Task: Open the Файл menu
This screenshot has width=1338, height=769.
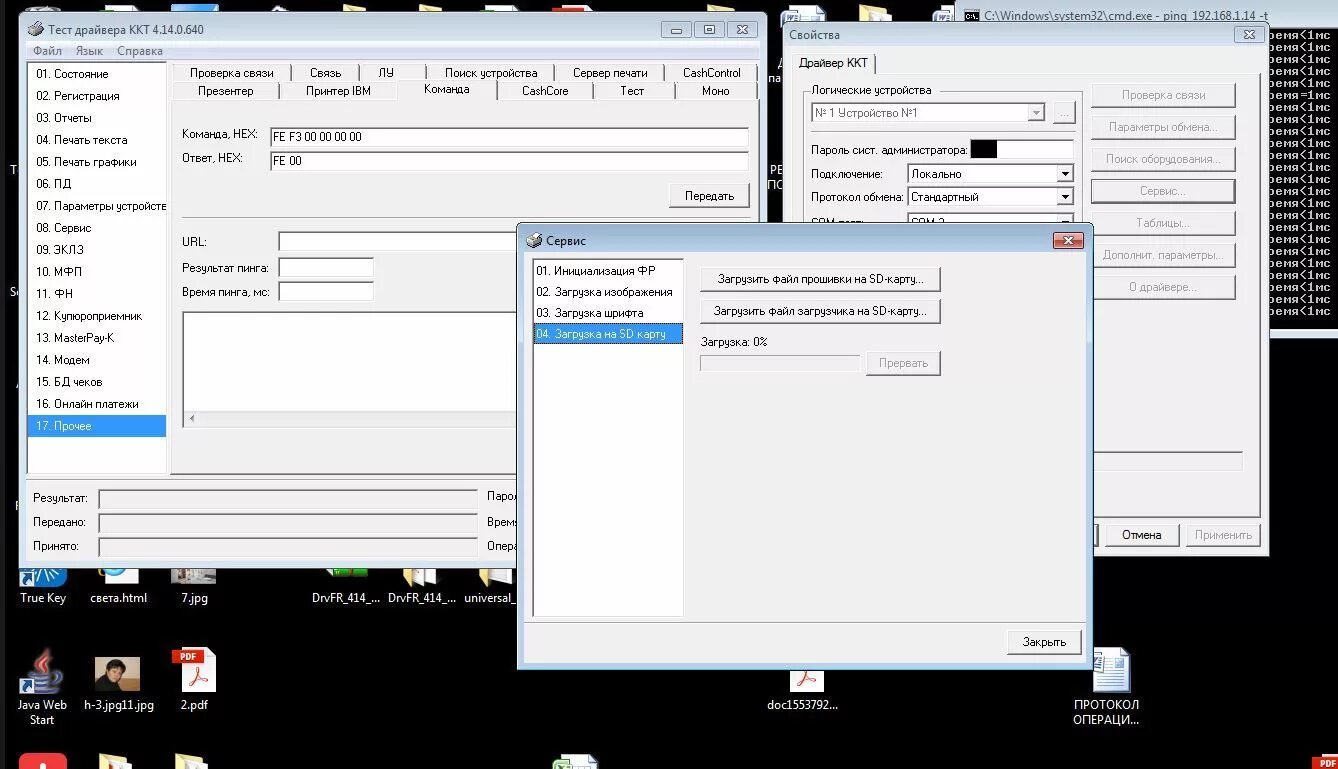Action: (x=47, y=51)
